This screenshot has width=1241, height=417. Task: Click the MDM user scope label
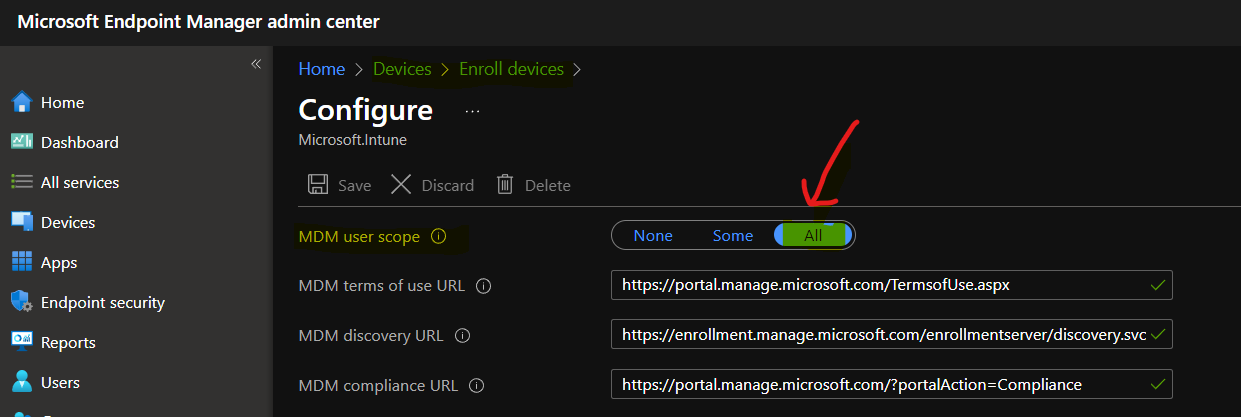359,237
